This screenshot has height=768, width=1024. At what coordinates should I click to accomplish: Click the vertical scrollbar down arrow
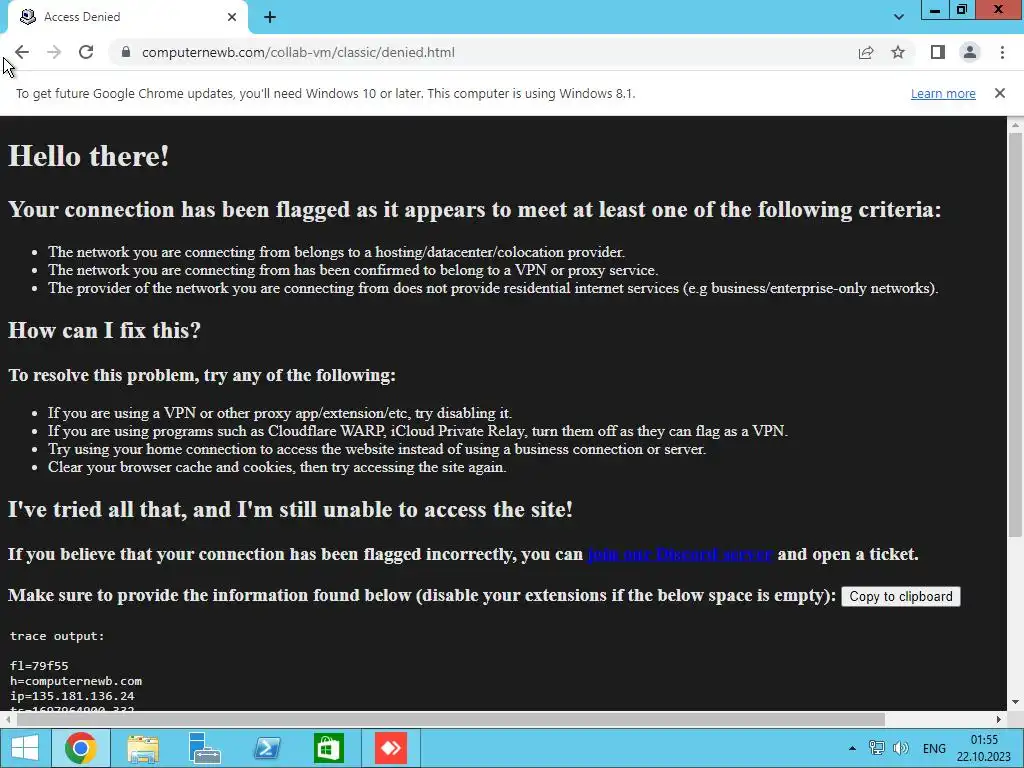coord(1015,703)
